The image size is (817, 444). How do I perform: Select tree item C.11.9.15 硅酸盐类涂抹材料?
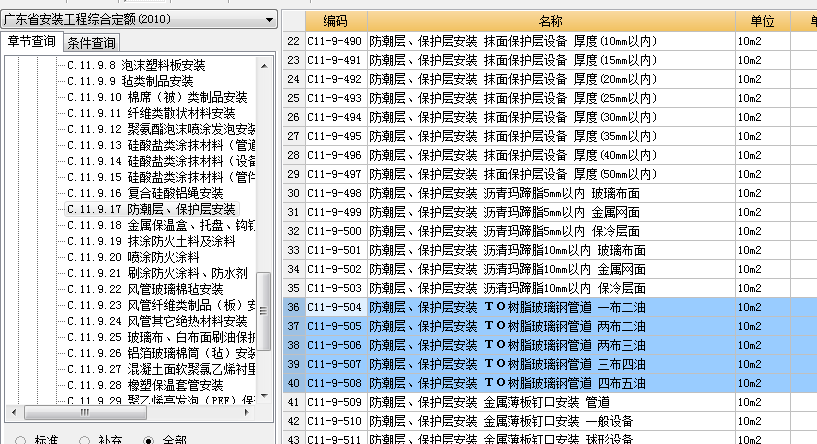161,178
